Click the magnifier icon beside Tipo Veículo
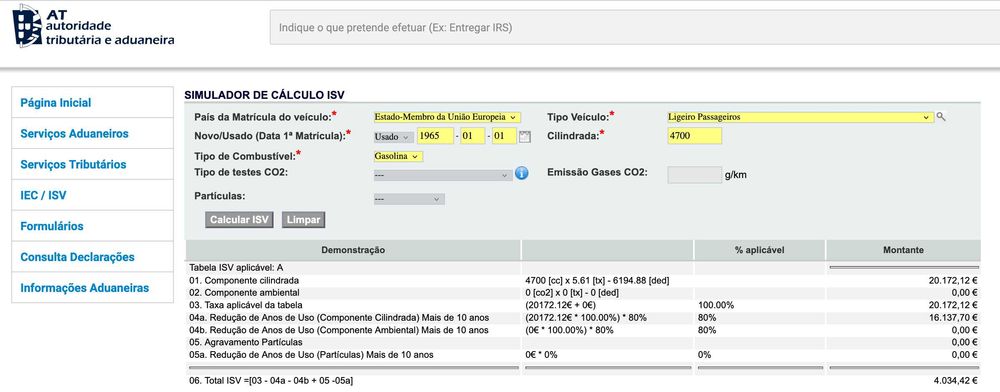The height and width of the screenshot is (392, 1000). tap(941, 117)
